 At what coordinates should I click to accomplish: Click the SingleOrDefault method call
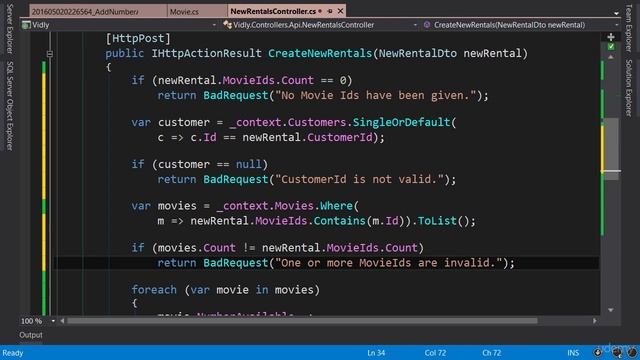401,122
